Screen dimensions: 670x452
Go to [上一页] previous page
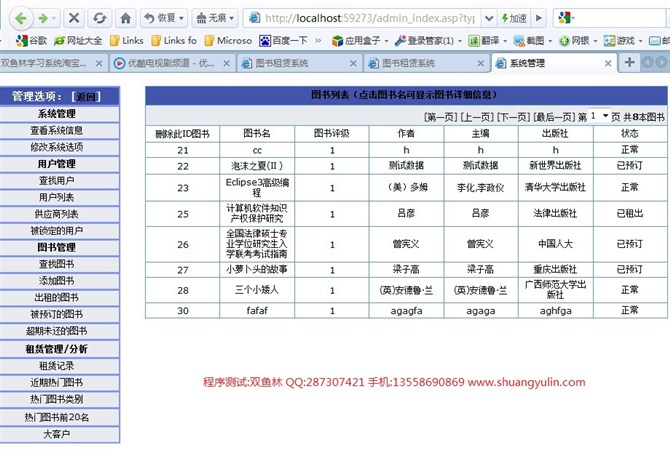coord(477,117)
